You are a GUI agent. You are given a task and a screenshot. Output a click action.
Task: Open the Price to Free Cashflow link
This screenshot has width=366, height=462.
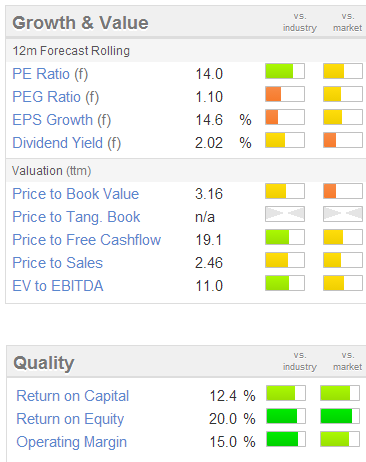click(87, 240)
